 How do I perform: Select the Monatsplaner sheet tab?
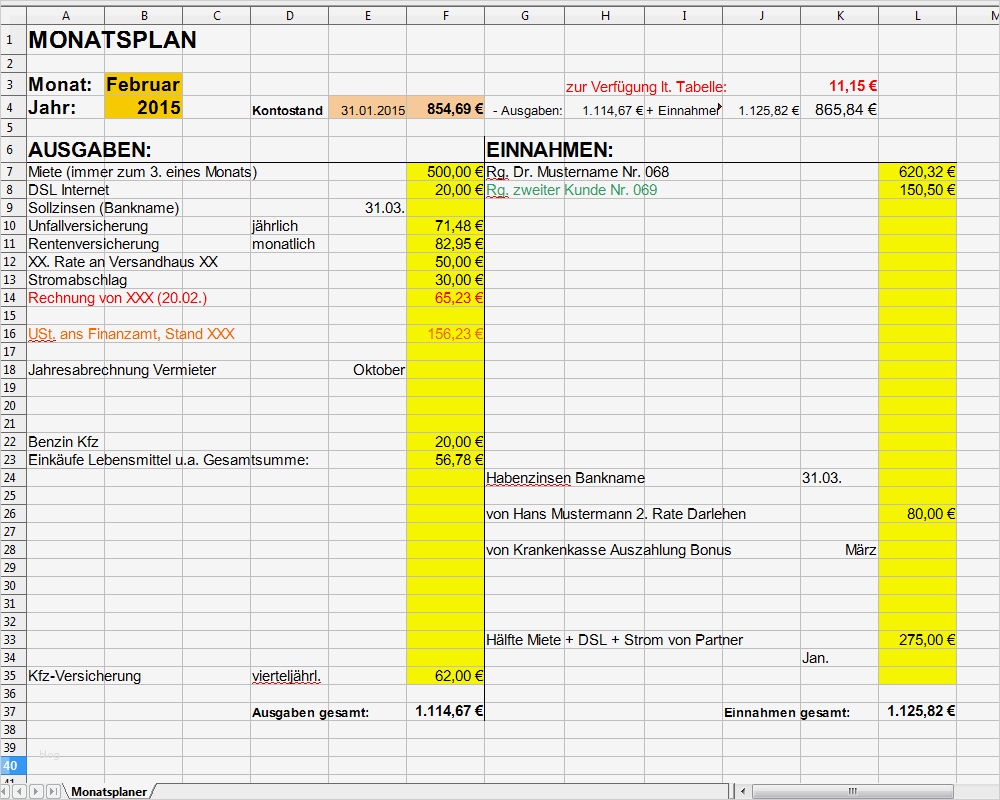[106, 790]
